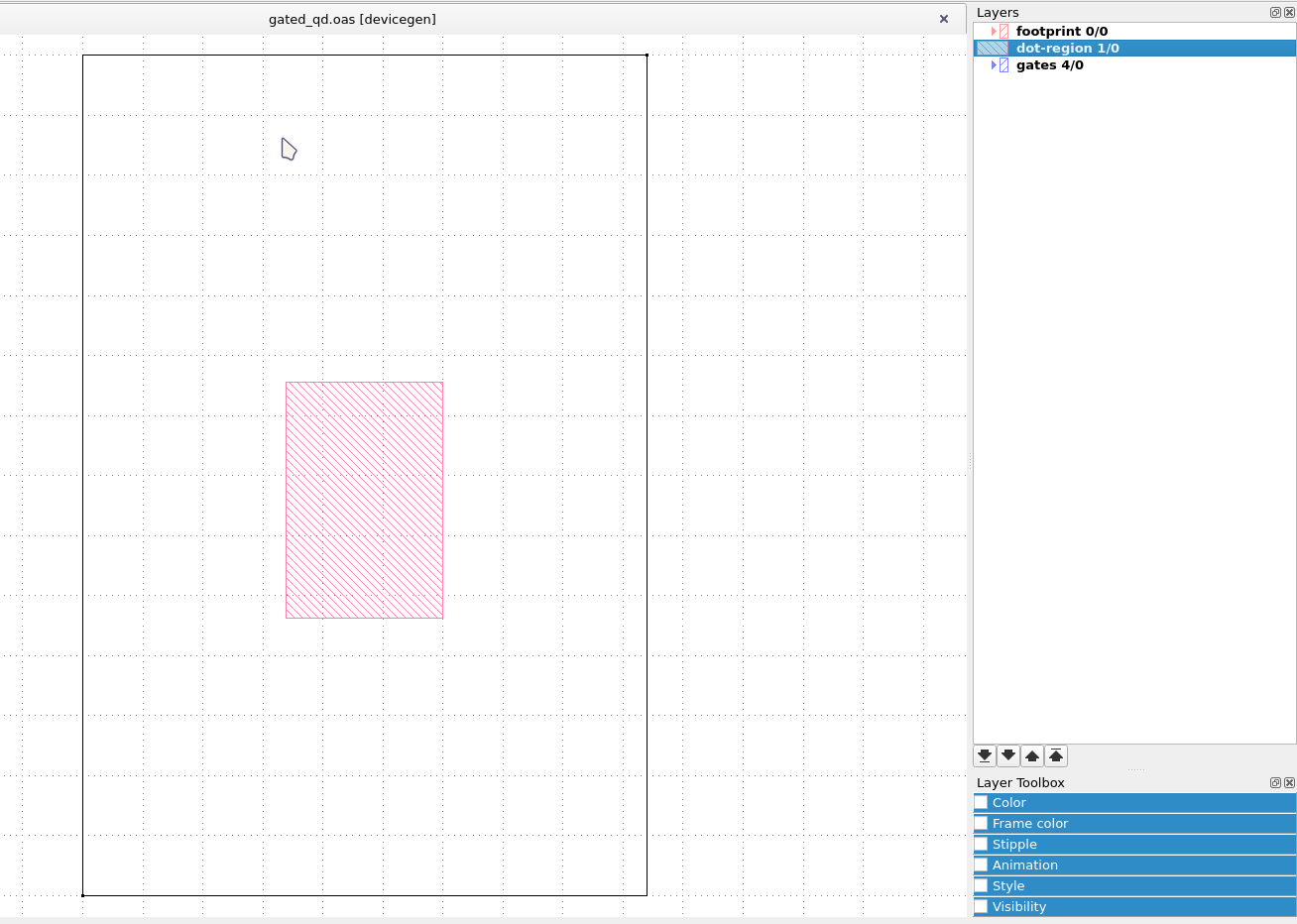Expand the Animation toolbox section
The height and width of the screenshot is (924, 1297).
click(1025, 866)
